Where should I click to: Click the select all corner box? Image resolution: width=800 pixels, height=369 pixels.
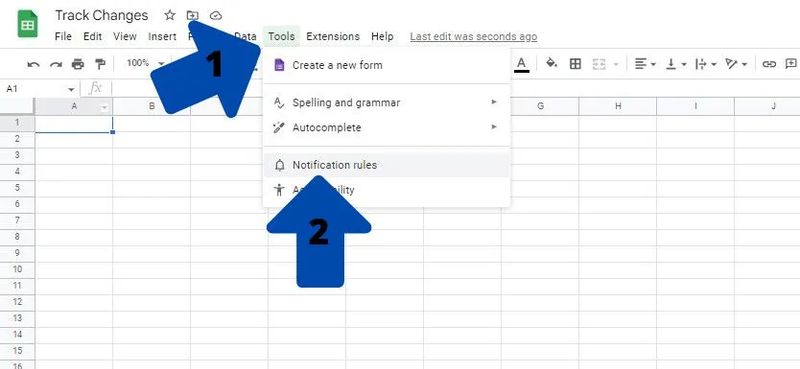tap(17, 106)
